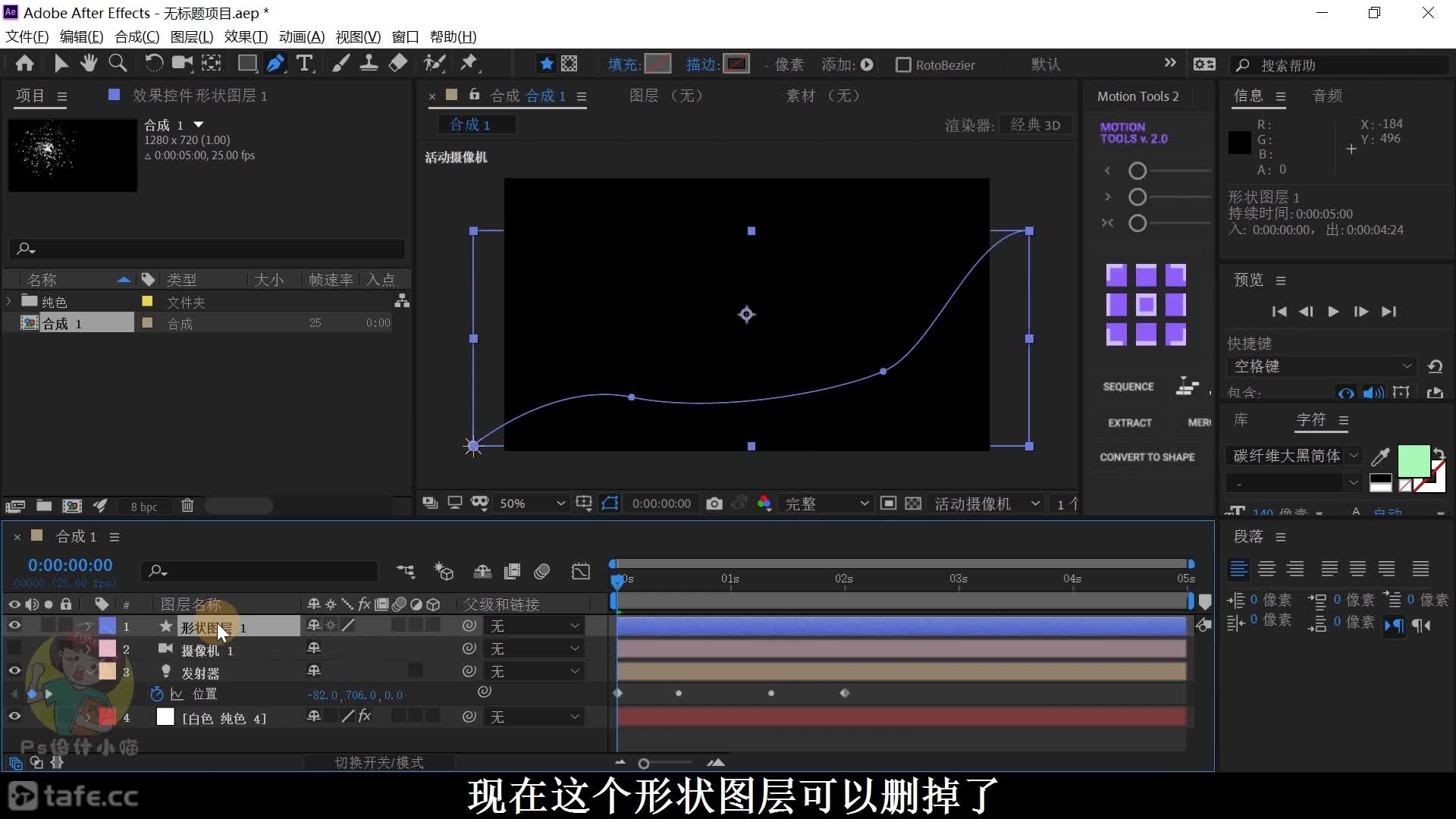
Task: Expand the 纯色 folder
Action: pyautogui.click(x=9, y=301)
